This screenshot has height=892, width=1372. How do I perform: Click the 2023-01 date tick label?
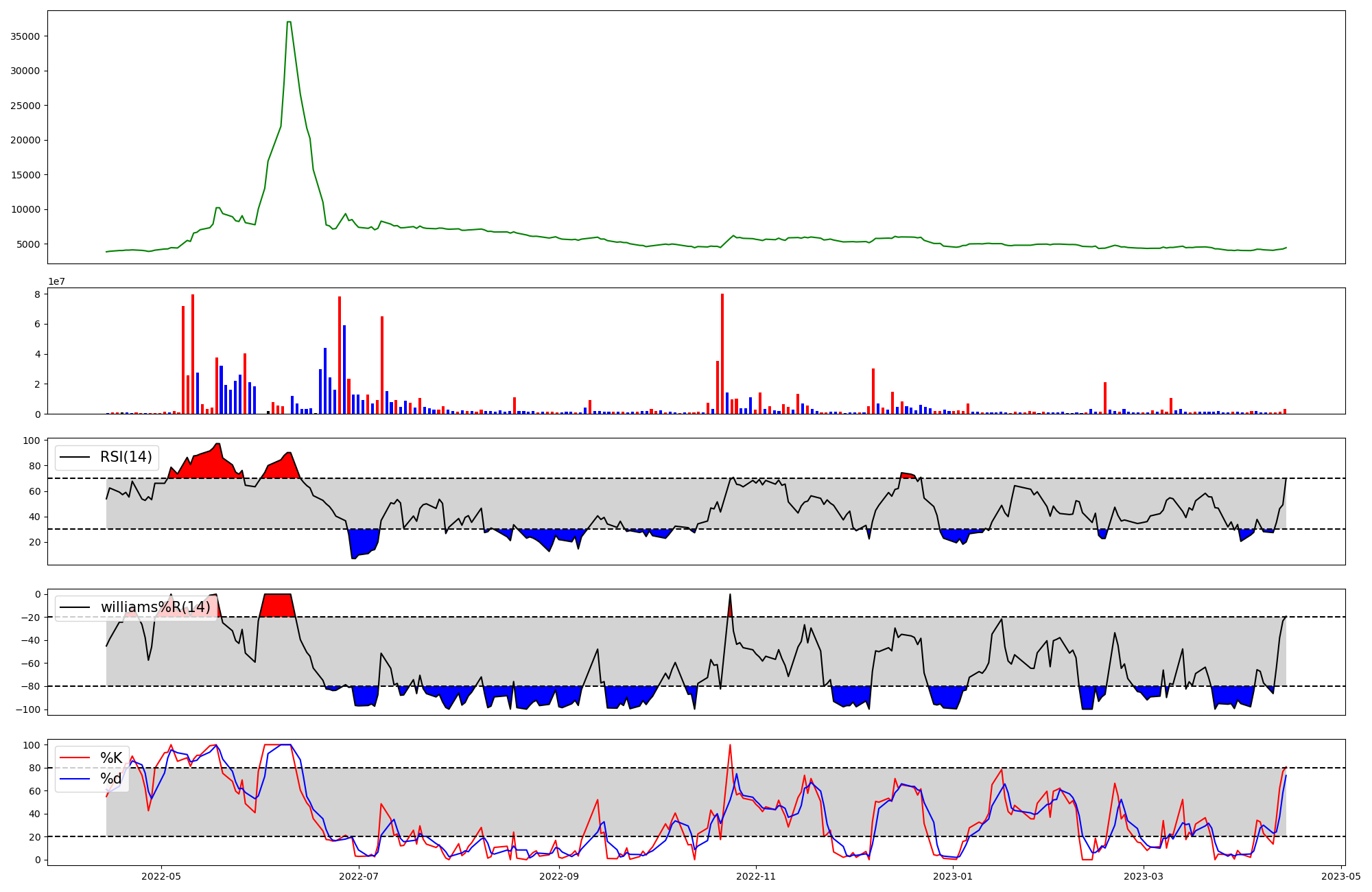954,876
